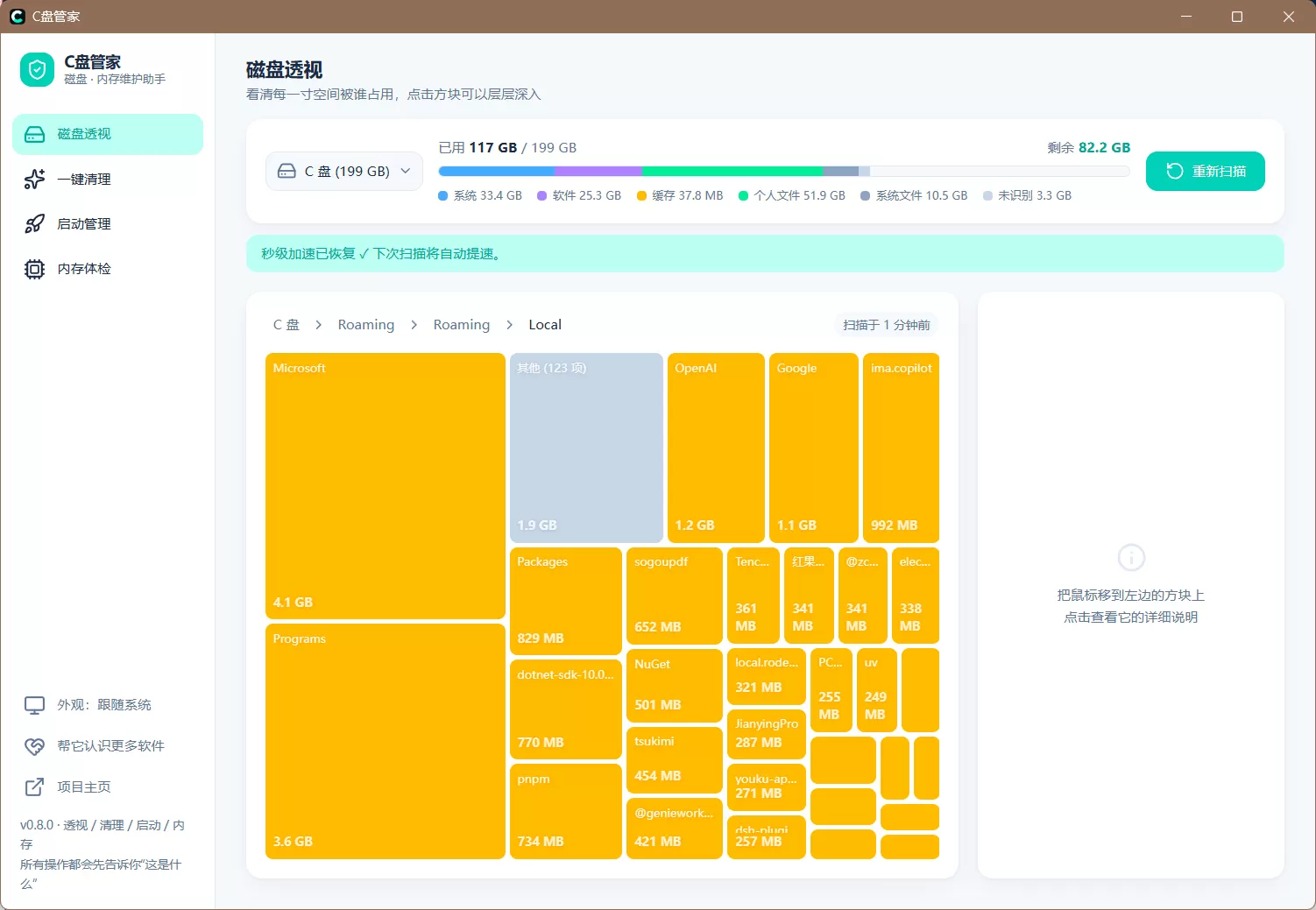This screenshot has width=1316, height=910.
Task: Switch to 一键清理 page
Action: tap(108, 179)
